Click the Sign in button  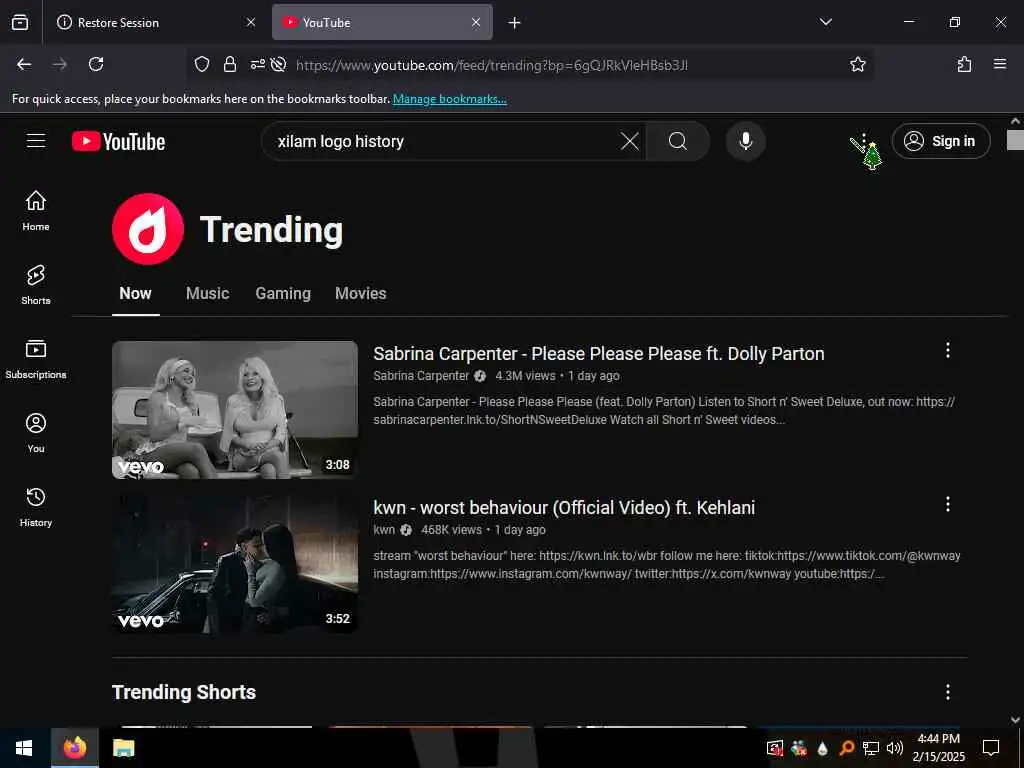941,141
